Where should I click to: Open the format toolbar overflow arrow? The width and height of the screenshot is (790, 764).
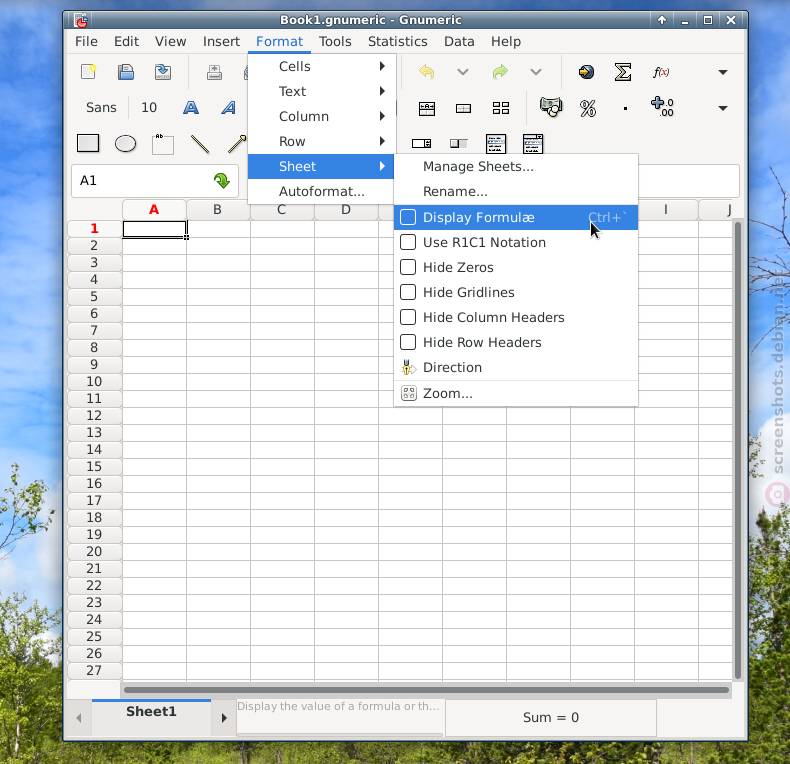(723, 108)
